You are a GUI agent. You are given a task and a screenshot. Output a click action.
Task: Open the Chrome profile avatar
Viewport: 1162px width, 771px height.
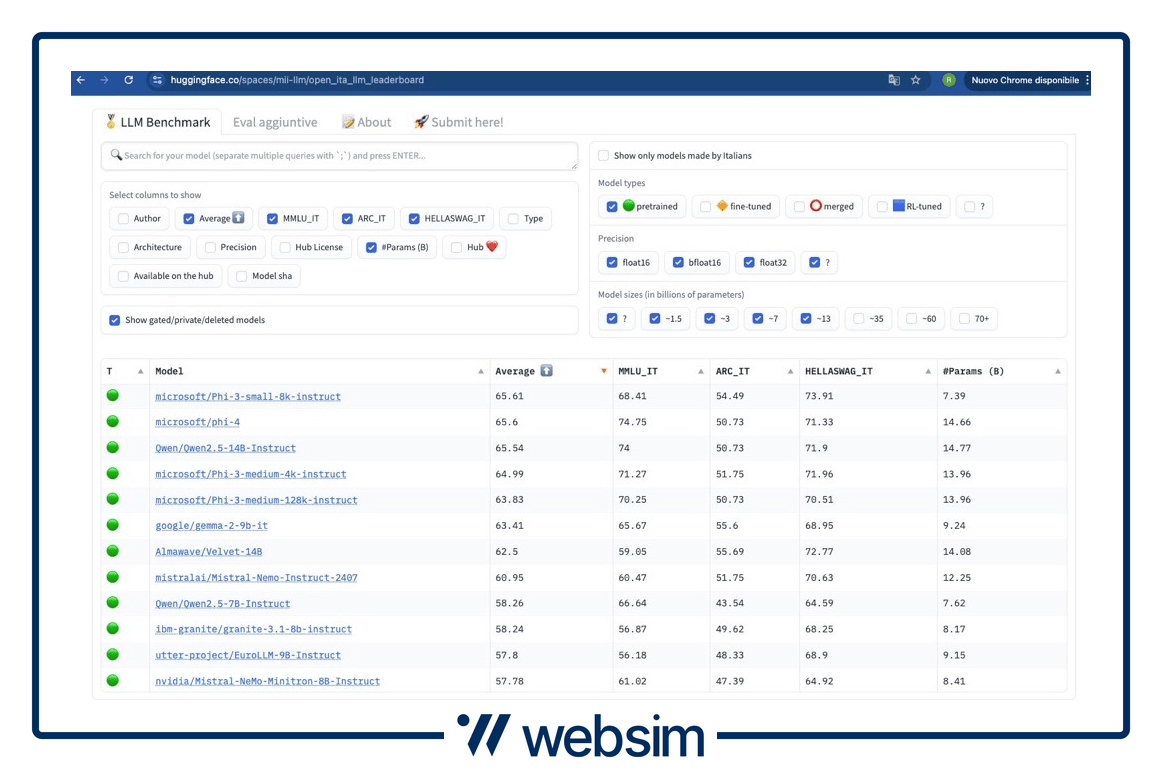pyautogui.click(x=948, y=80)
